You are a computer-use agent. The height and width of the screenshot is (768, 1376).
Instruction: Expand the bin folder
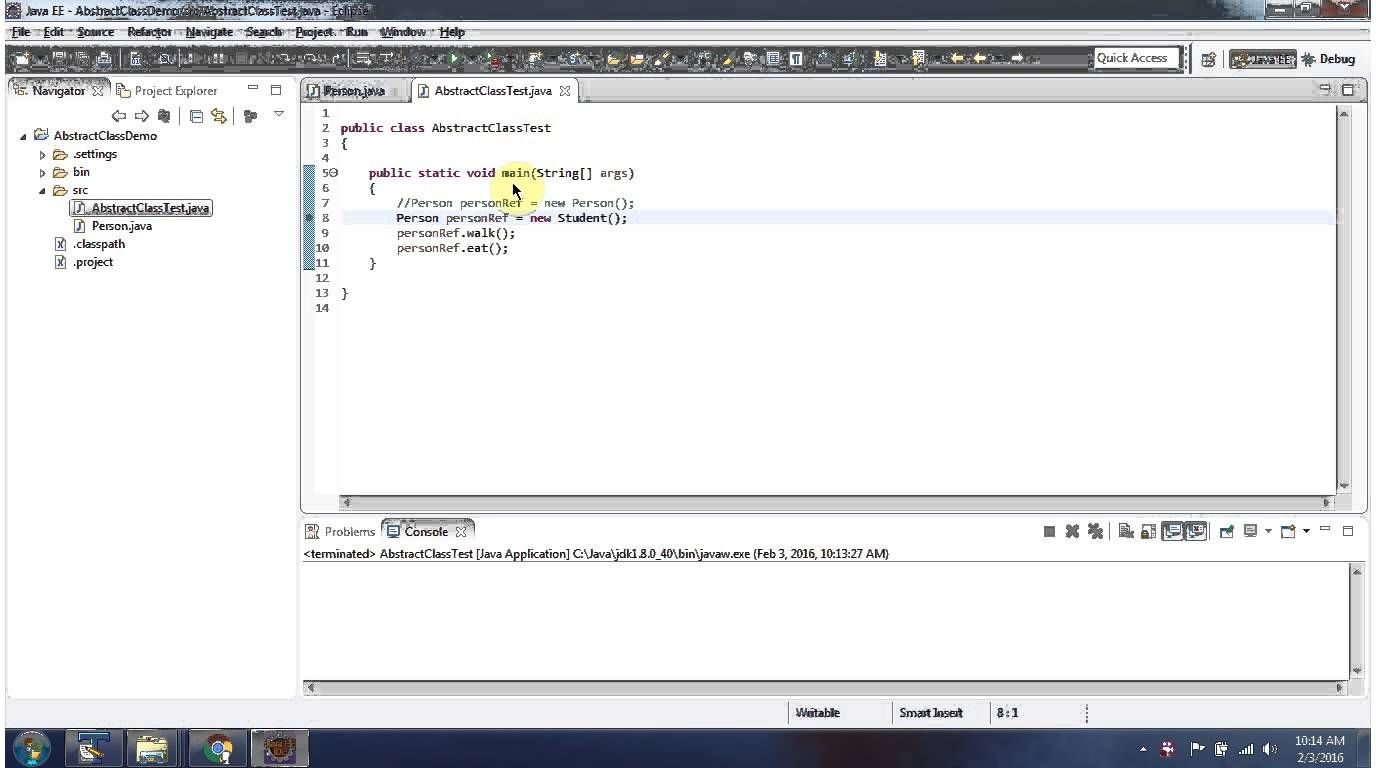pyautogui.click(x=43, y=173)
